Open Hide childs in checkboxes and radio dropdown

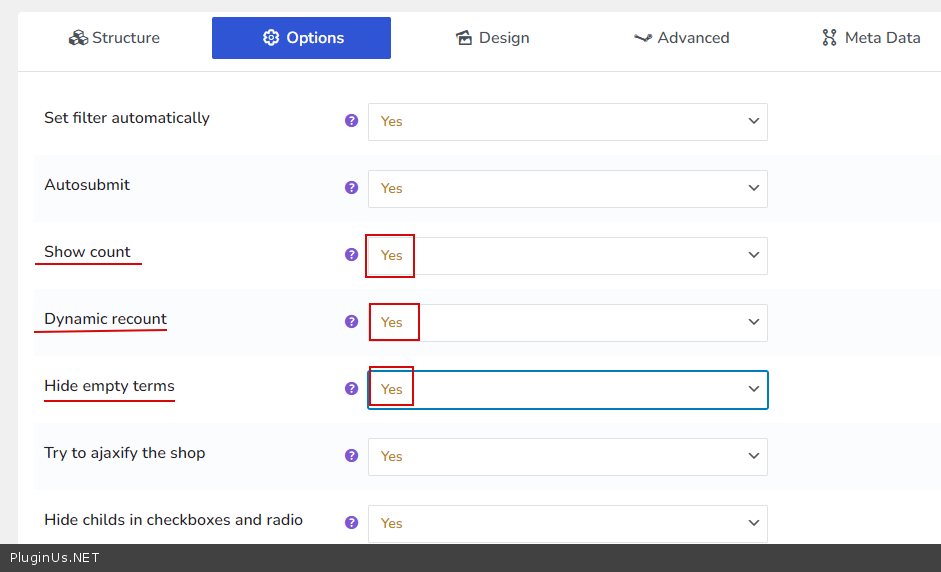(x=567, y=523)
